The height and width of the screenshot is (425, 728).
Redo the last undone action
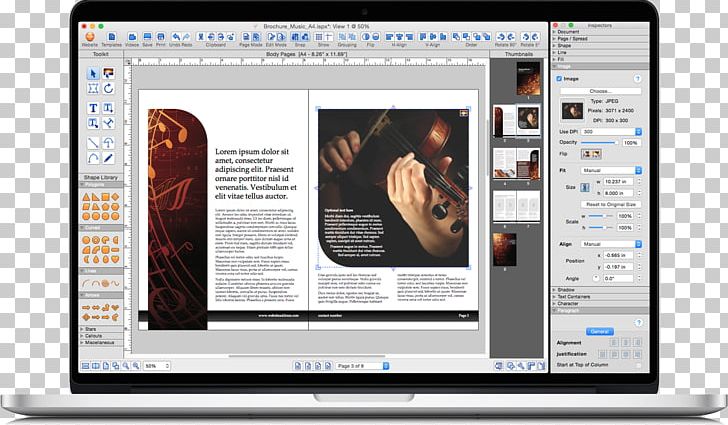coord(186,37)
